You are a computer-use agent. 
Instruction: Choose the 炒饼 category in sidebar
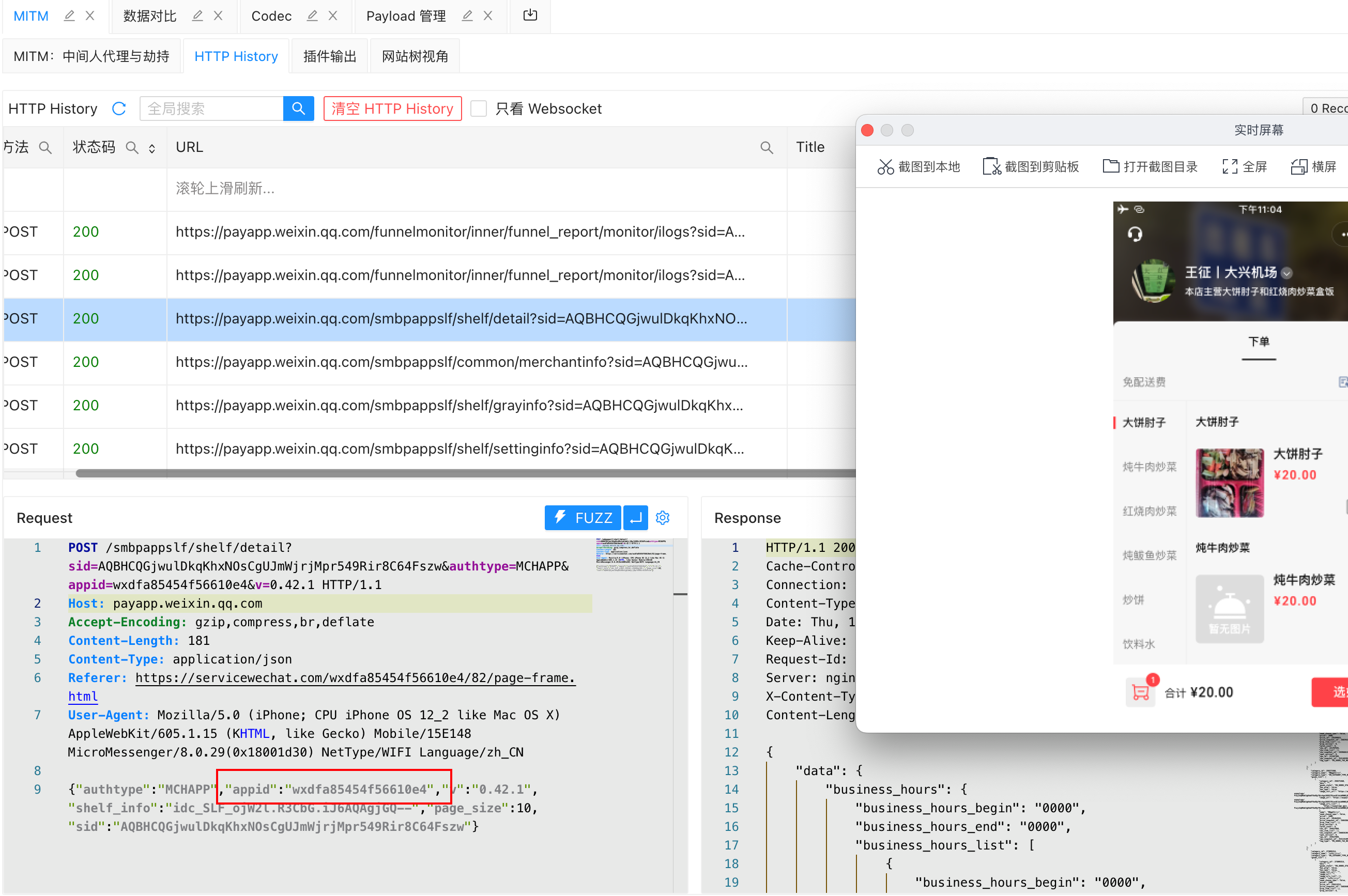tap(1133, 600)
